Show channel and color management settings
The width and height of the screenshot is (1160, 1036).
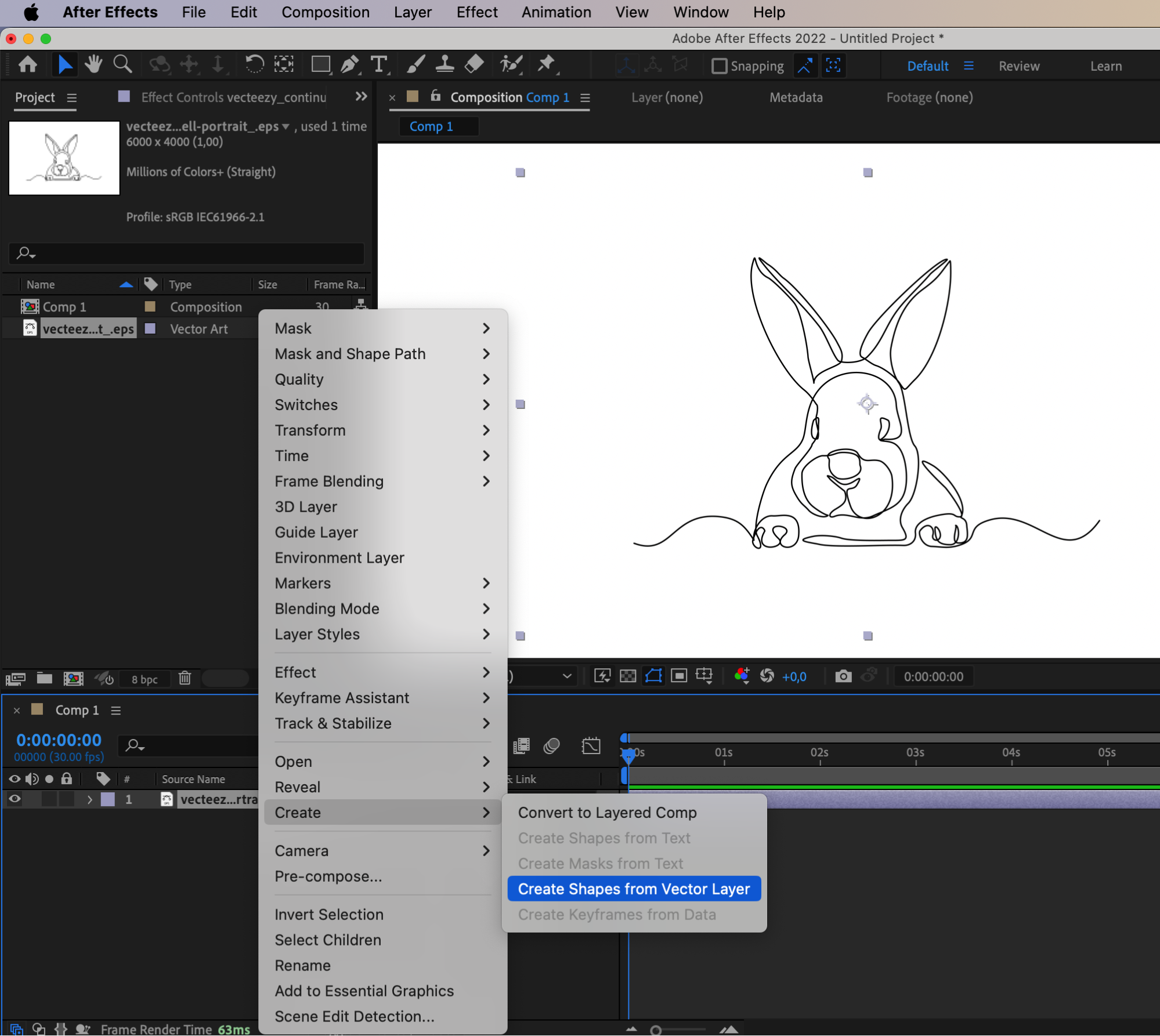click(x=741, y=676)
